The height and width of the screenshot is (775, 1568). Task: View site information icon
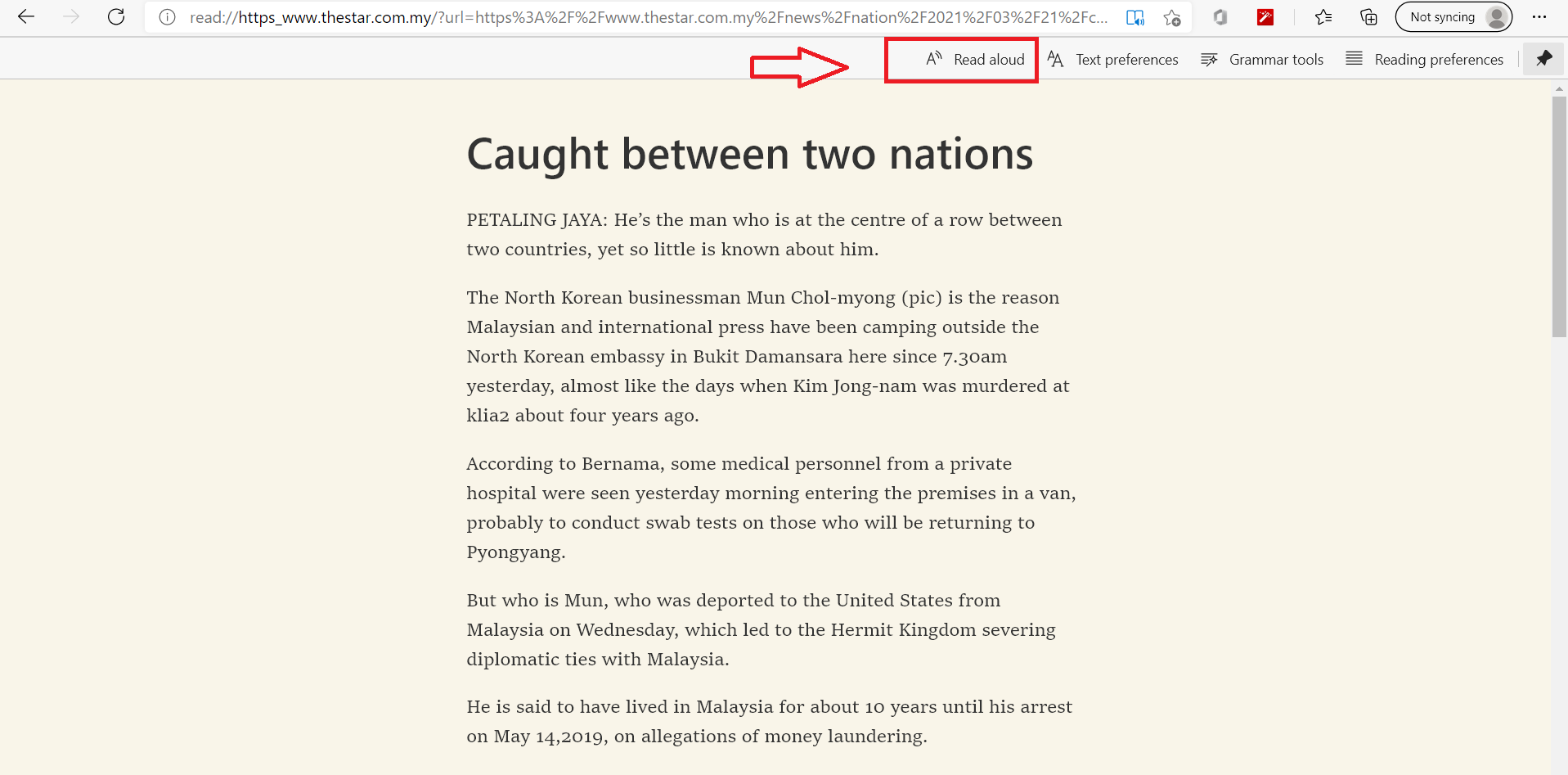[167, 17]
